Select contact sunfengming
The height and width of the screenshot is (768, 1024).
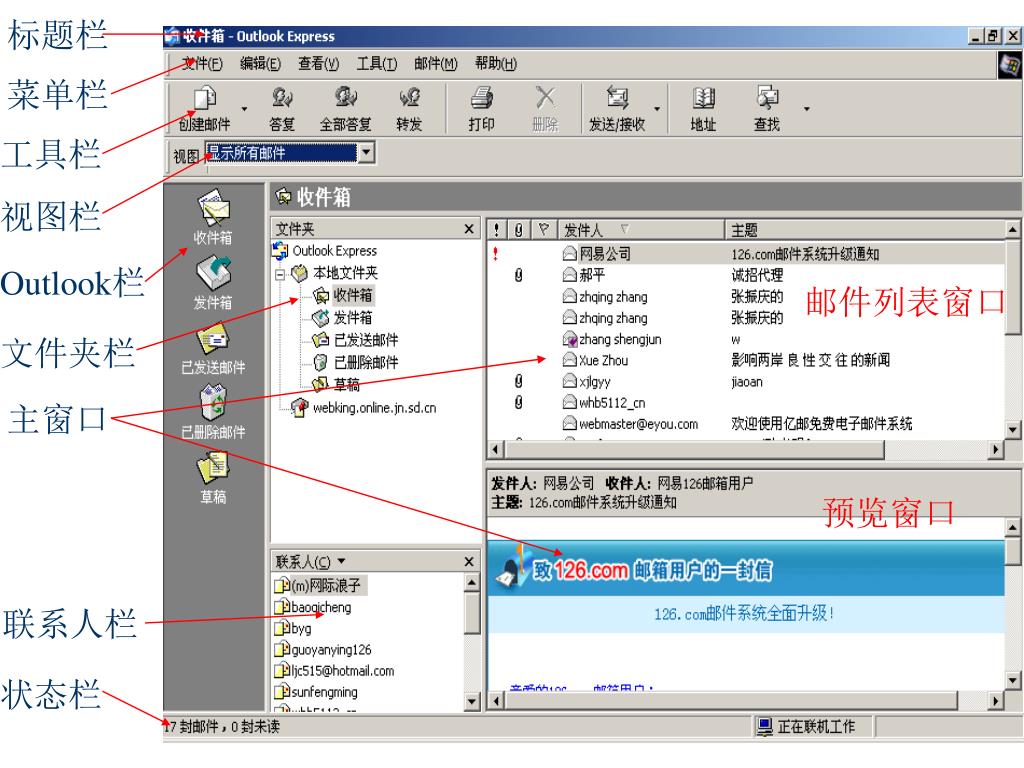pyautogui.click(x=317, y=692)
